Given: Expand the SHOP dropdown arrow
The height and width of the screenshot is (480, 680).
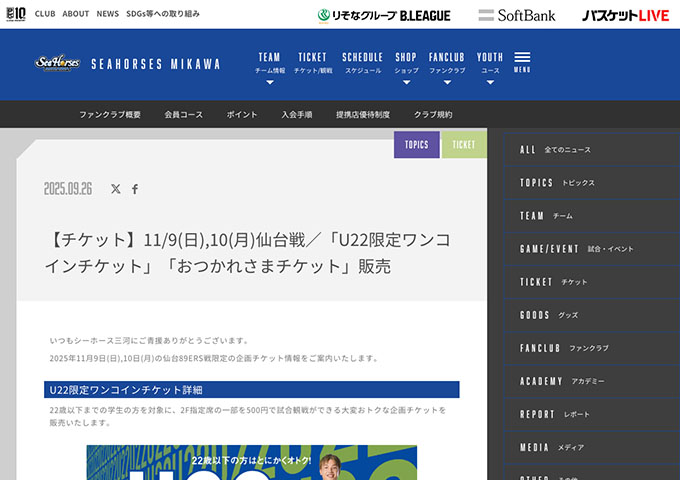Looking at the screenshot, I should 406,82.
